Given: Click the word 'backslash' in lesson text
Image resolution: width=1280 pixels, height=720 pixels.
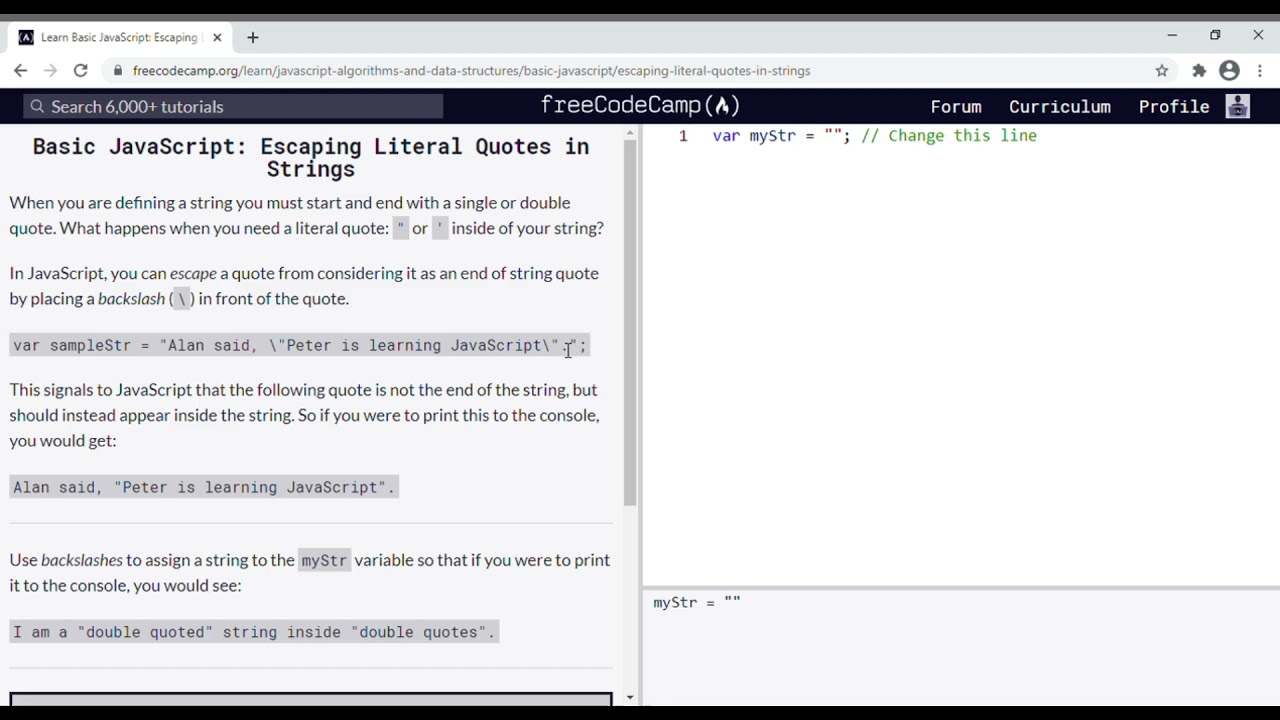Looking at the screenshot, I should pos(131,298).
